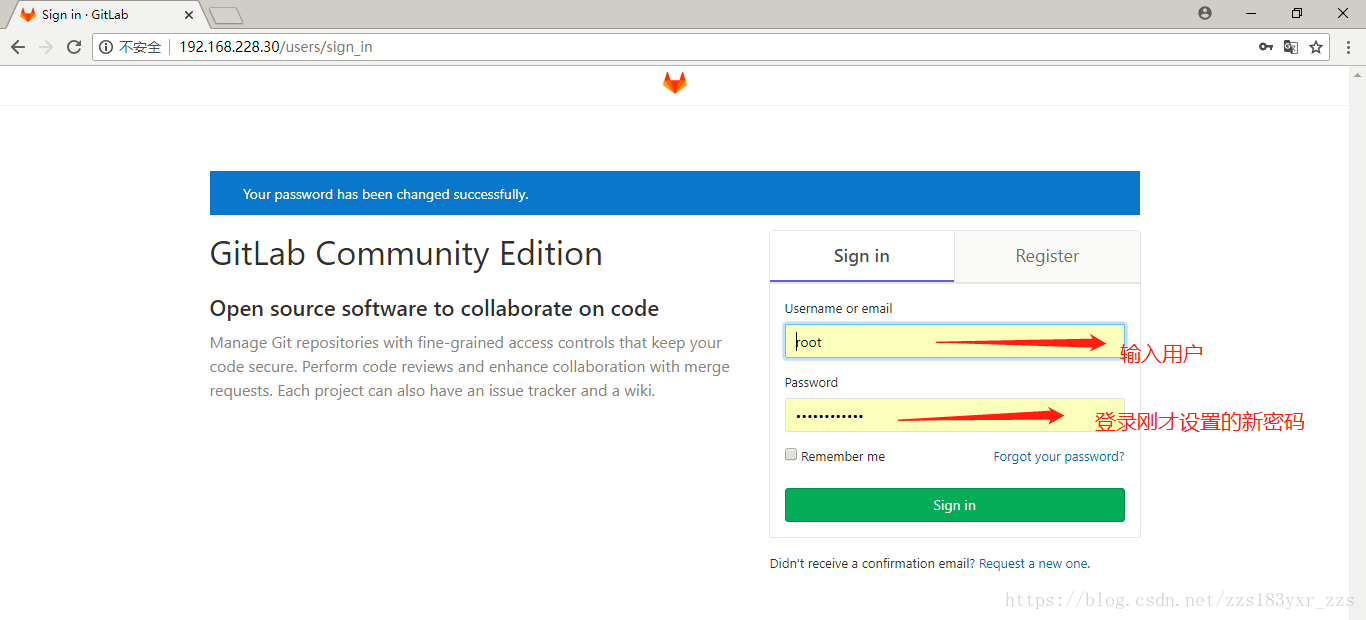Focus the Password input field
The height and width of the screenshot is (620, 1366).
pos(955,416)
